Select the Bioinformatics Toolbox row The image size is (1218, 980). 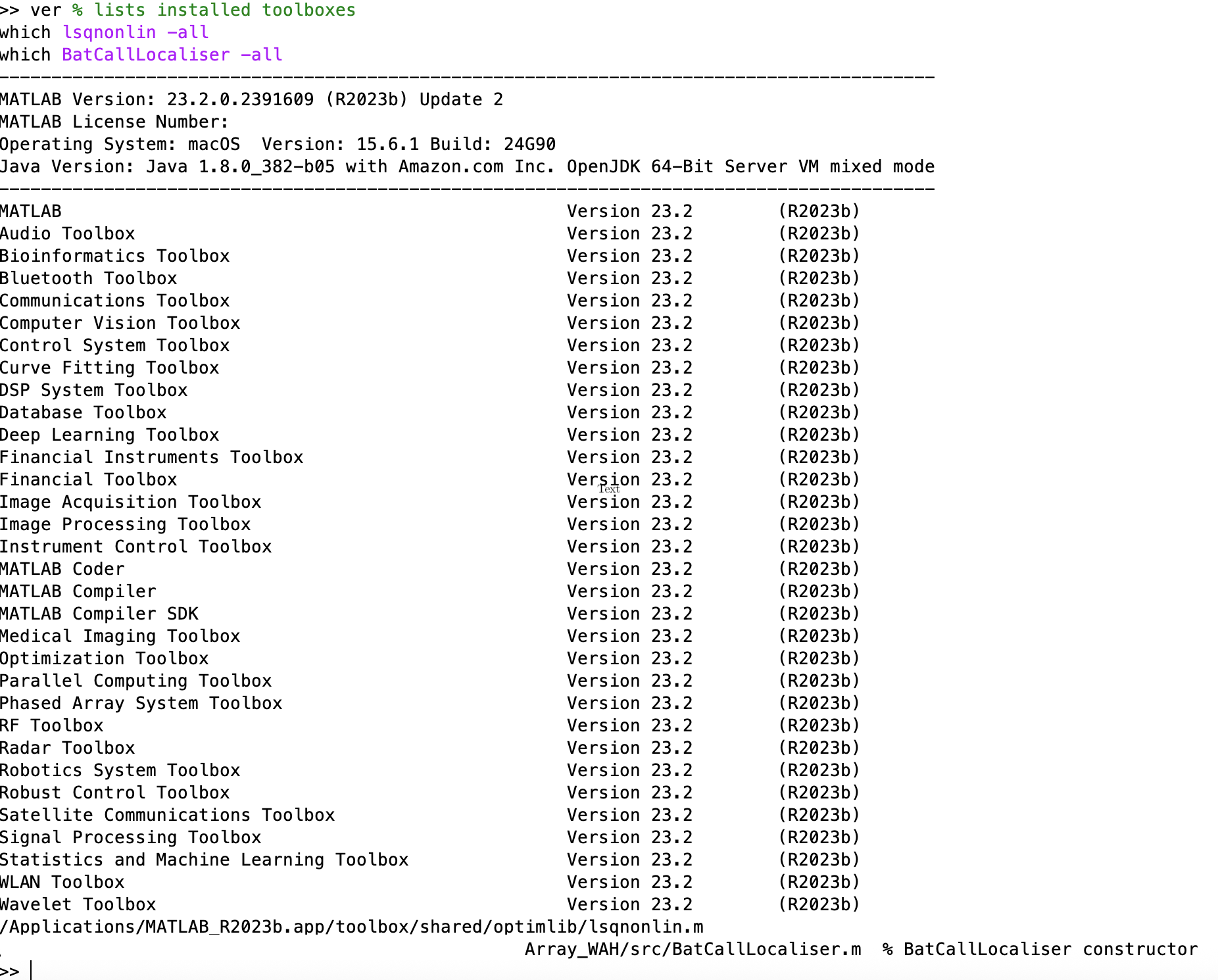[114, 256]
